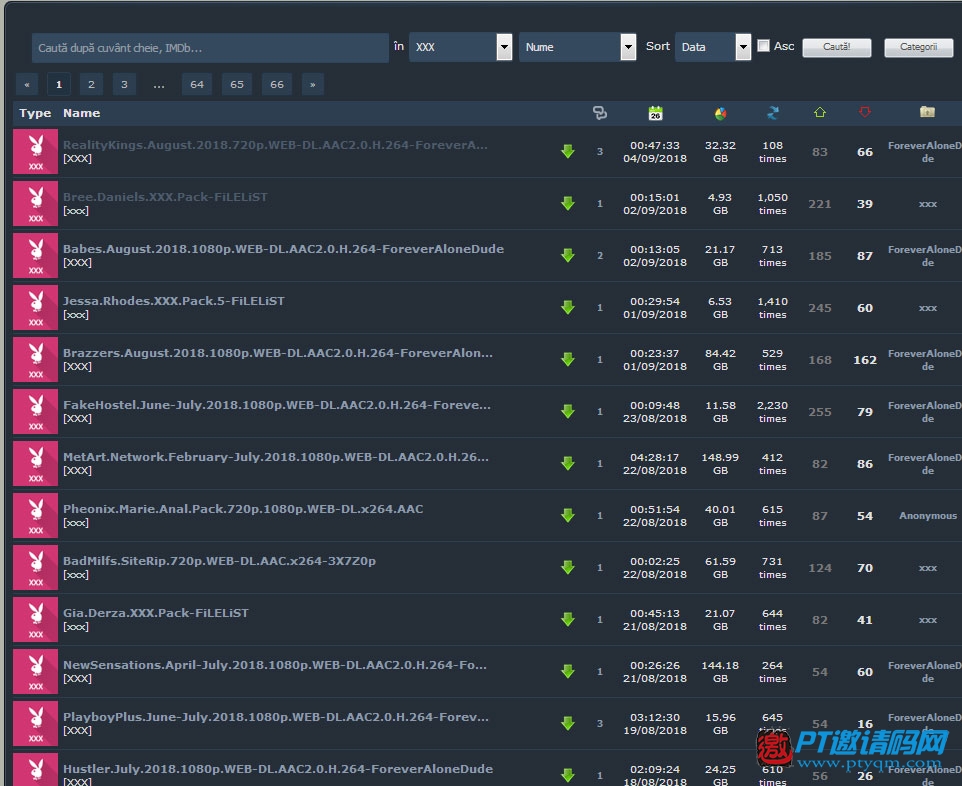
Task: Click the next page arrow button
Action: point(313,84)
